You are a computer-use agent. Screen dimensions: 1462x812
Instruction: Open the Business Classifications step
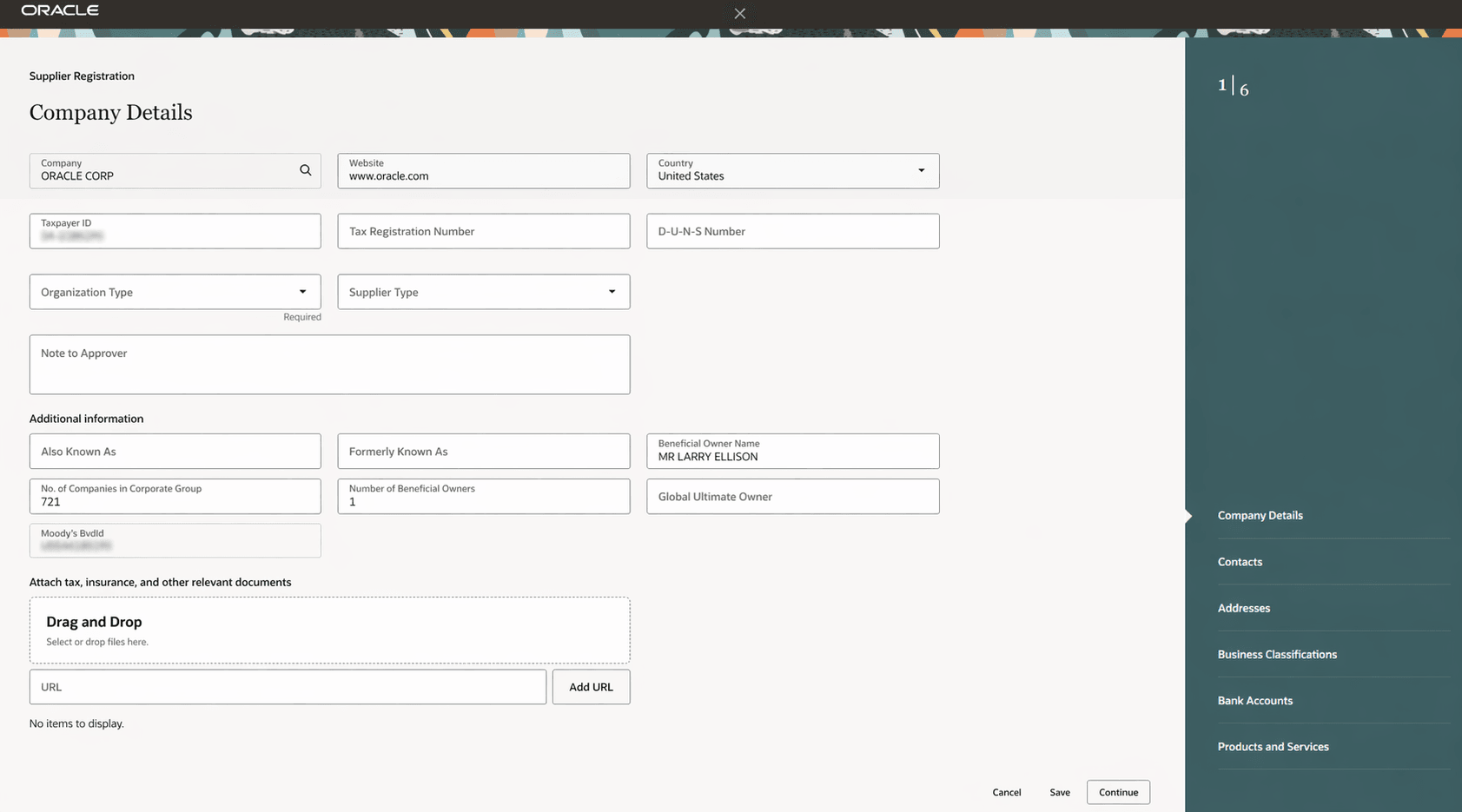pos(1277,654)
